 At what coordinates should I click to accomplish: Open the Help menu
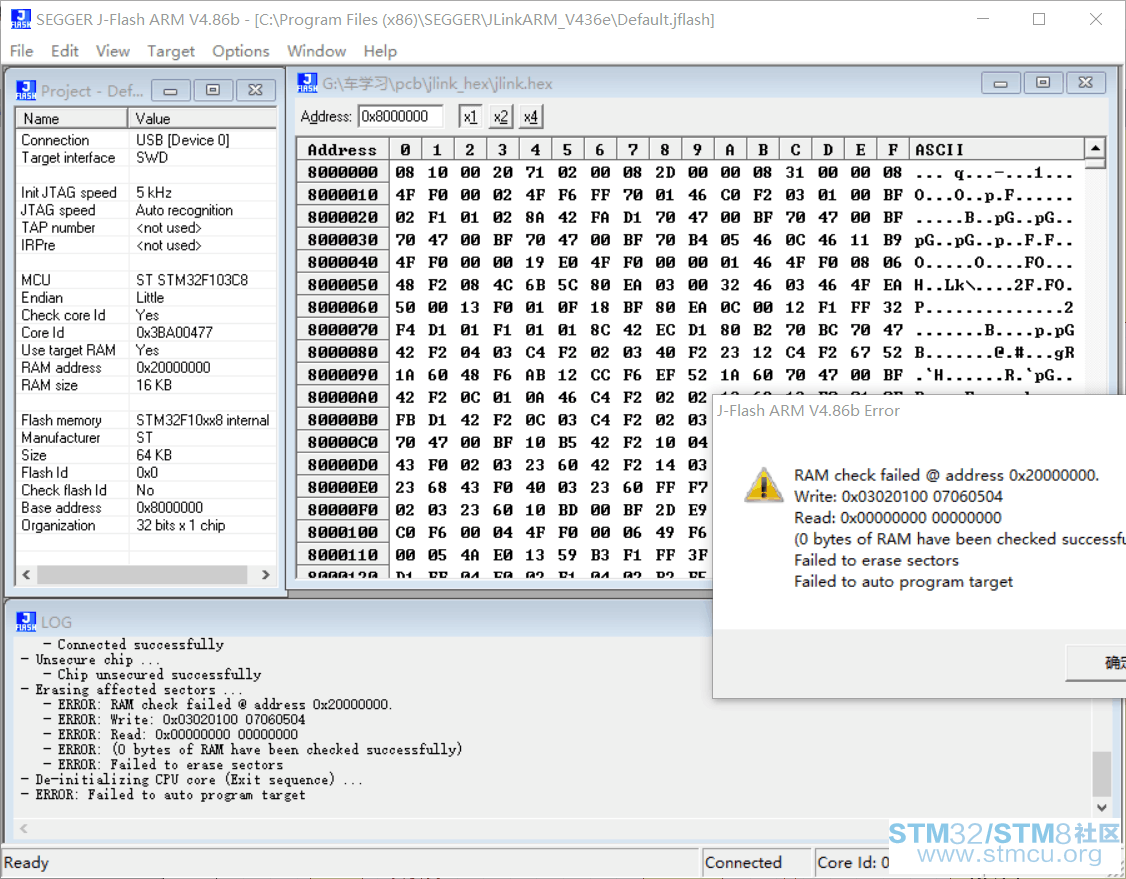[x=380, y=51]
